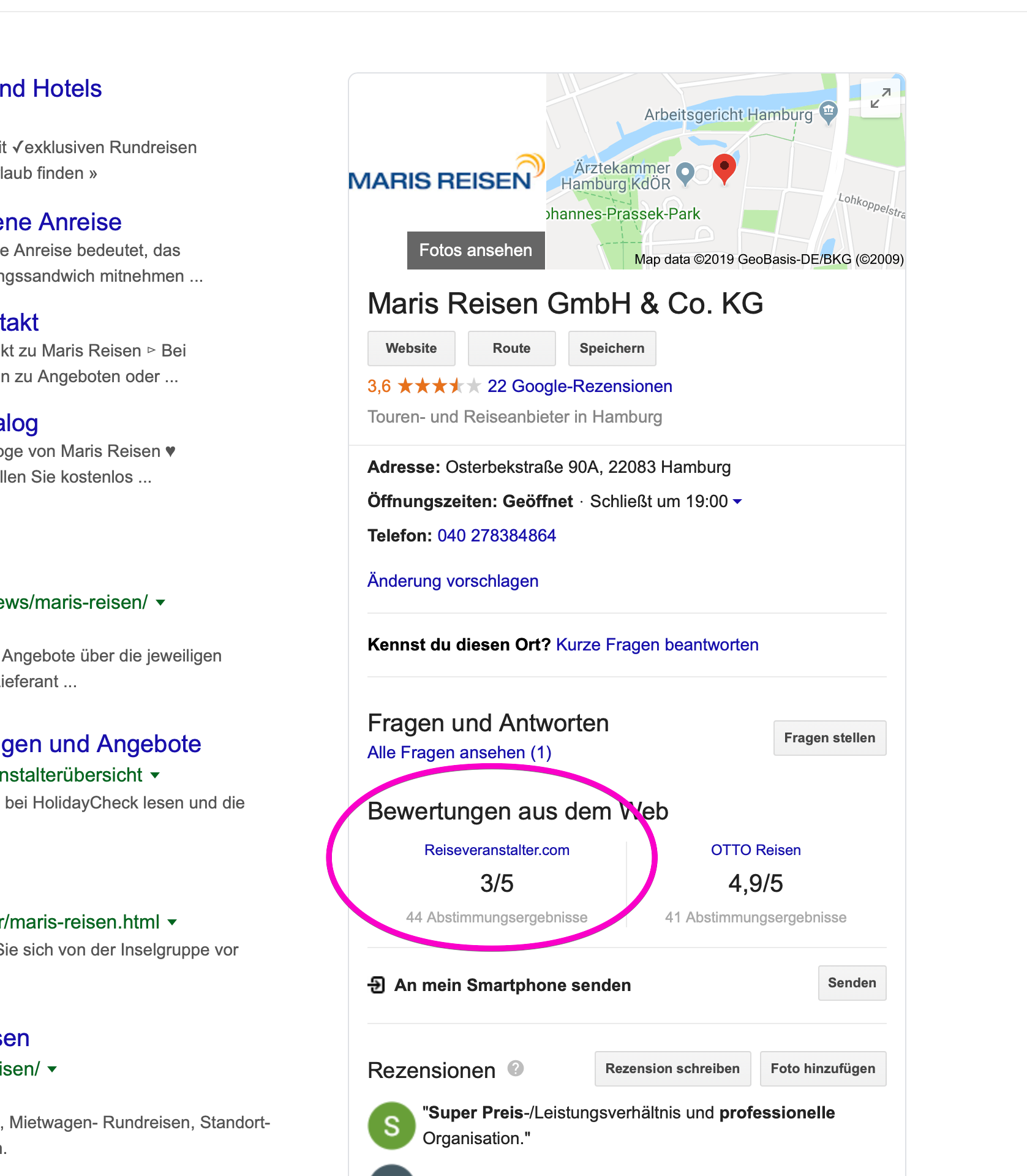Open OTTO Reisen rating link
The width and height of the screenshot is (1027, 1176).
756,850
